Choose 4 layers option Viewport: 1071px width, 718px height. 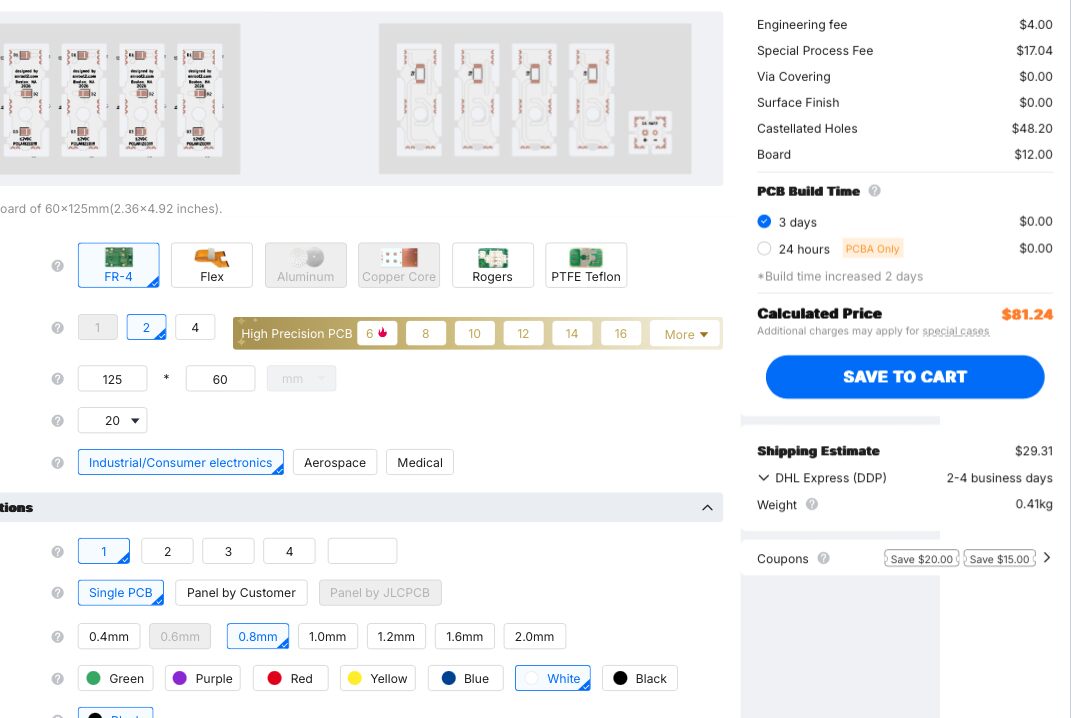(x=195, y=327)
